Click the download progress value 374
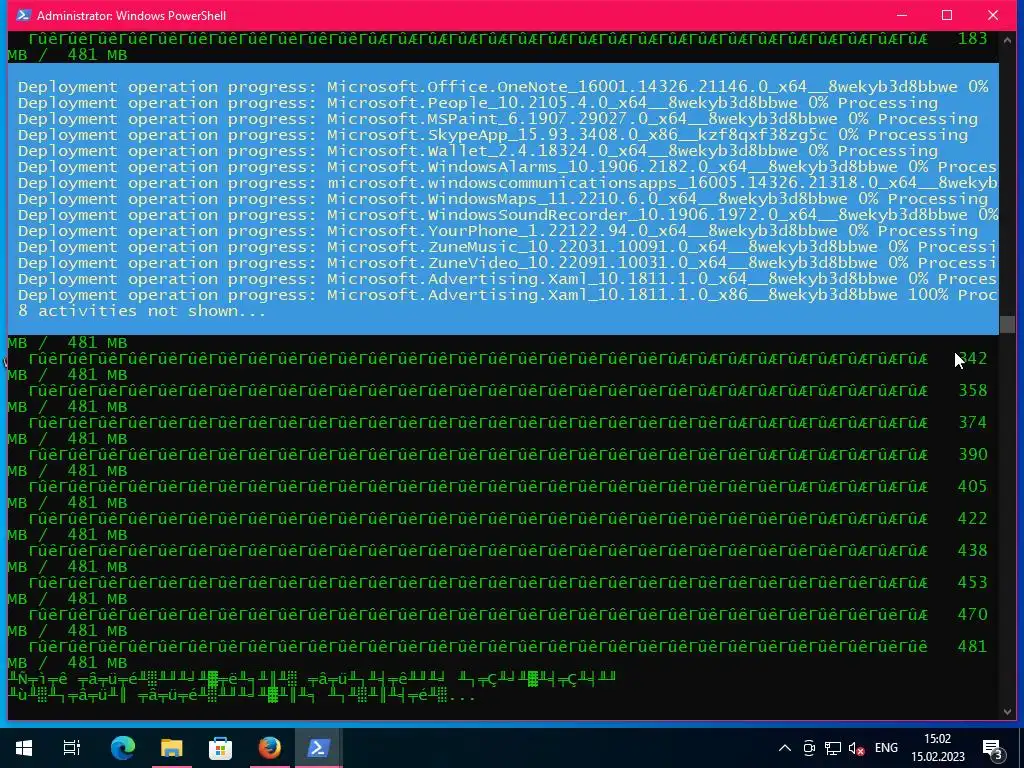 (x=972, y=423)
